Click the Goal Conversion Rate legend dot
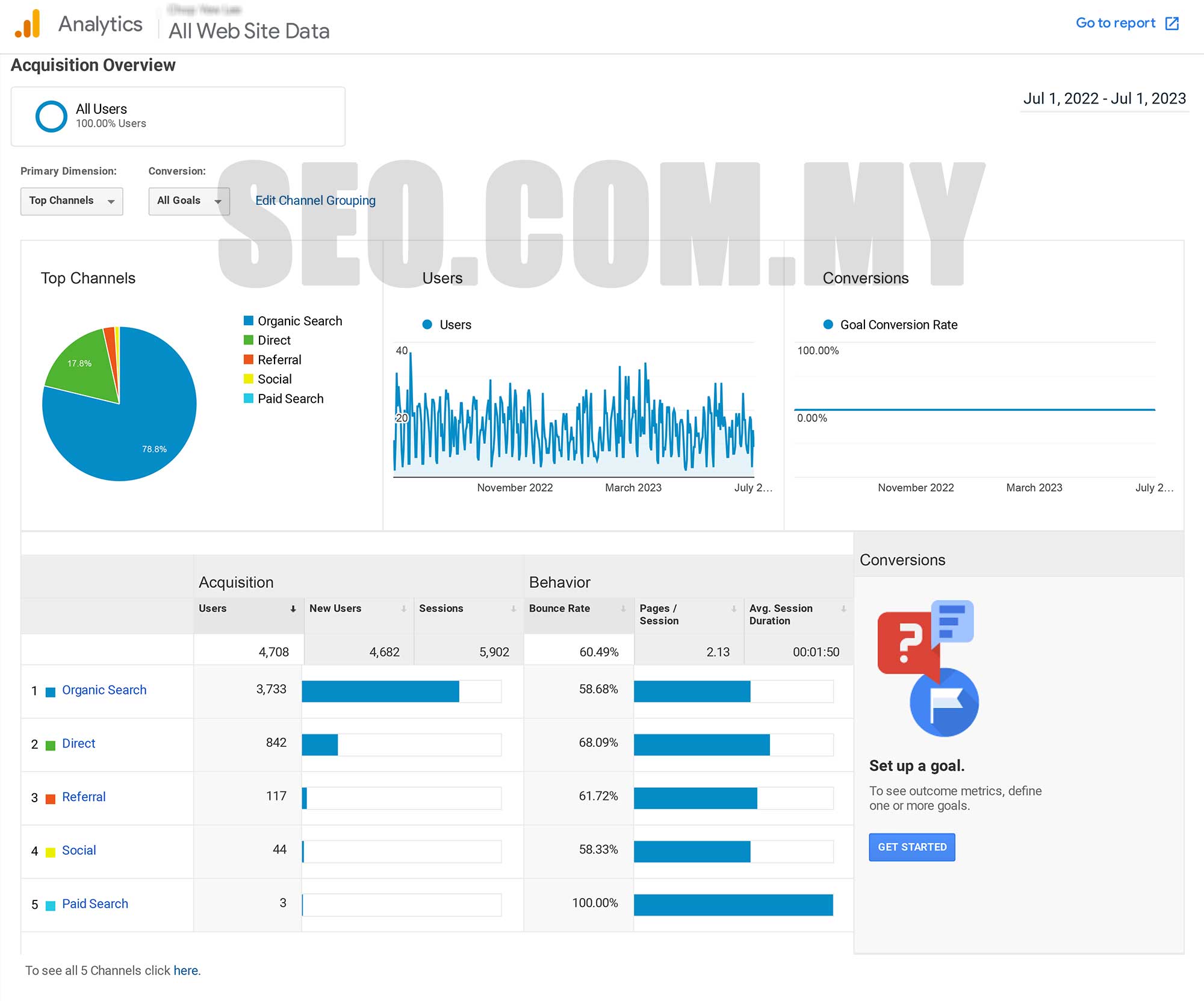 828,325
